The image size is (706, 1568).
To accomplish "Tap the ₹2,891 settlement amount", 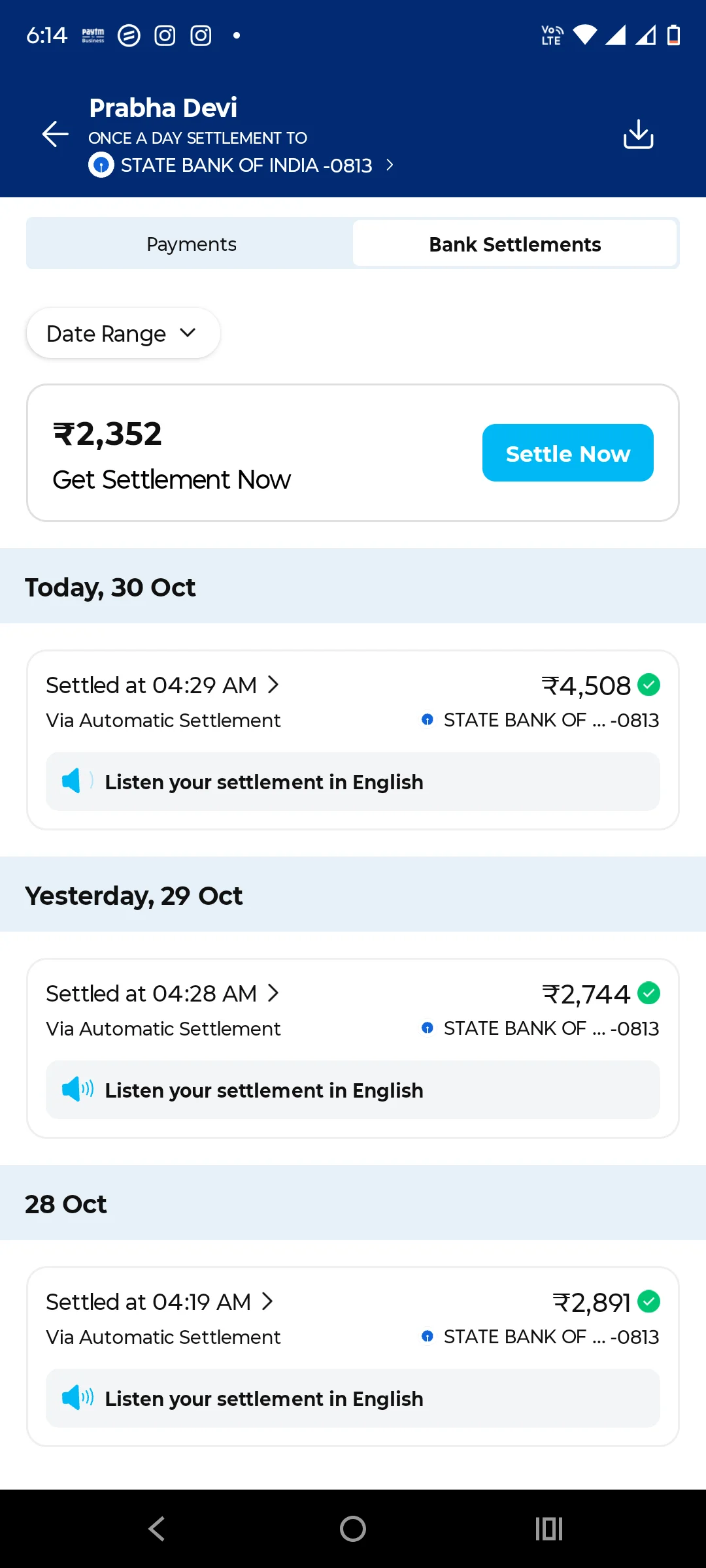I will click(592, 1303).
